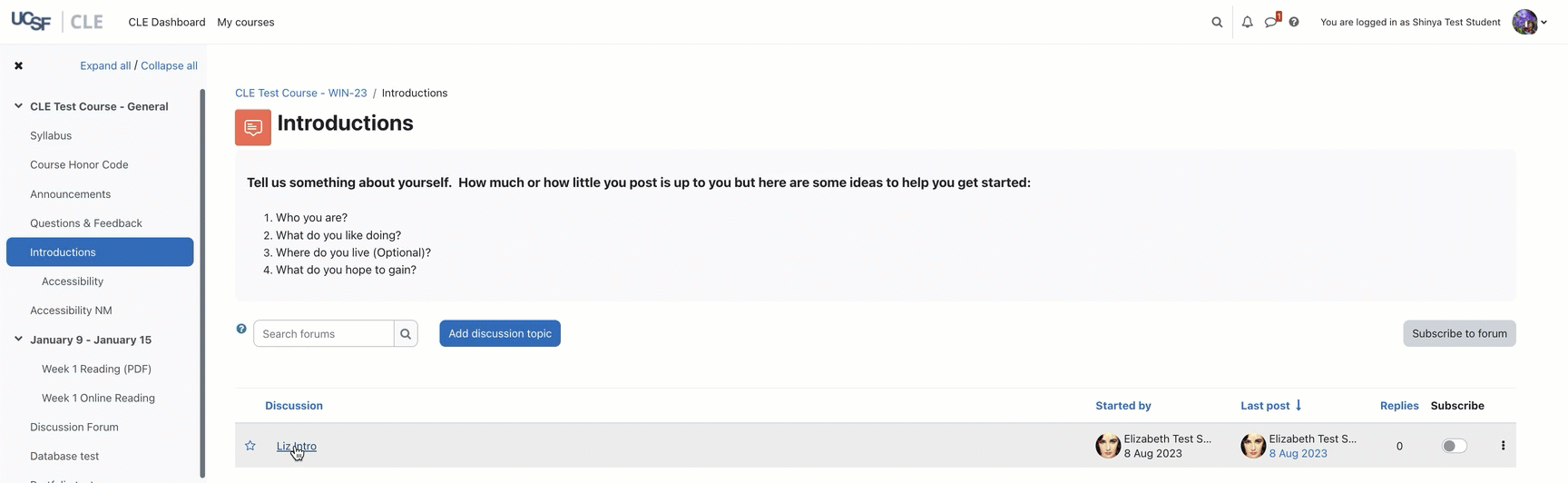The image size is (1568, 483).
Task: Open CLE Dashboard from top navigation
Action: (167, 22)
